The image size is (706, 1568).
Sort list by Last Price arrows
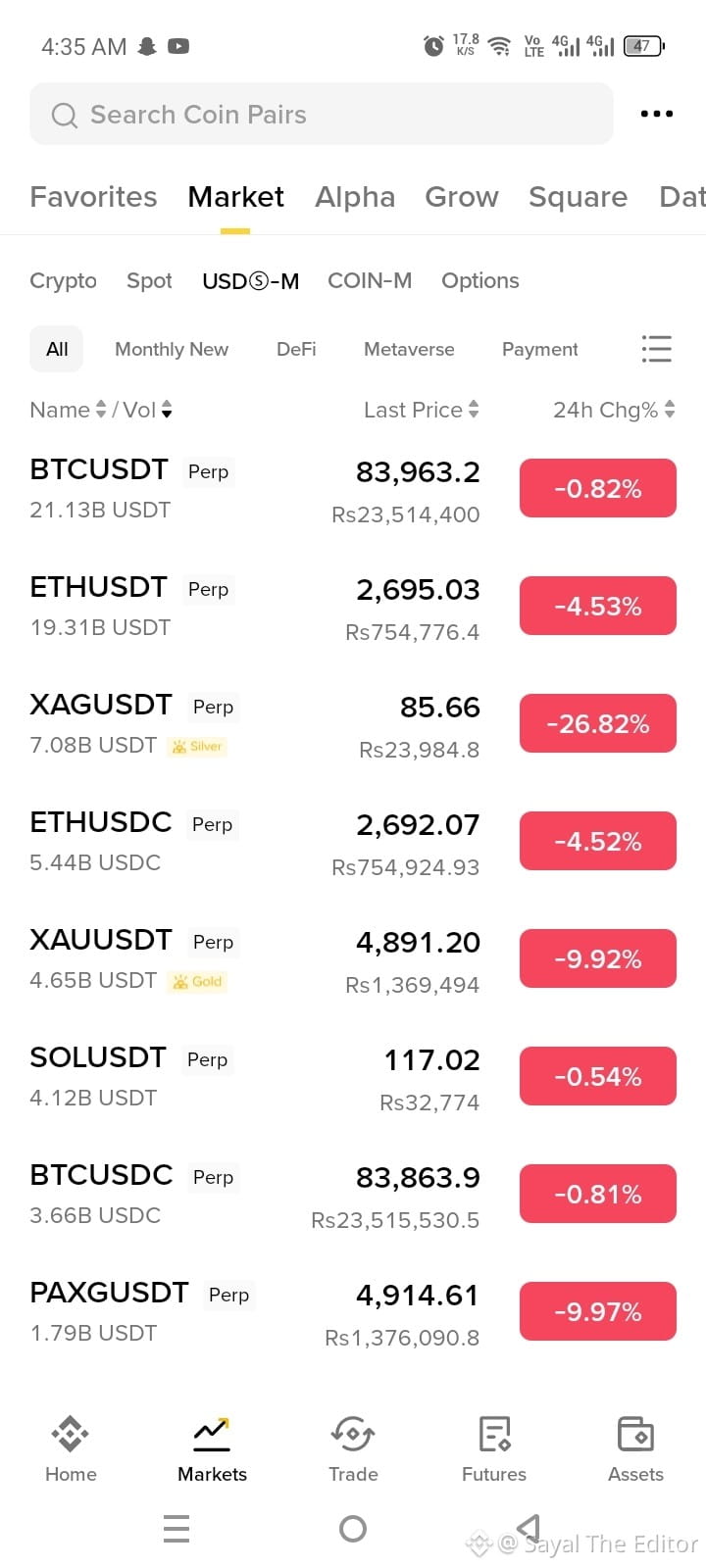[474, 410]
